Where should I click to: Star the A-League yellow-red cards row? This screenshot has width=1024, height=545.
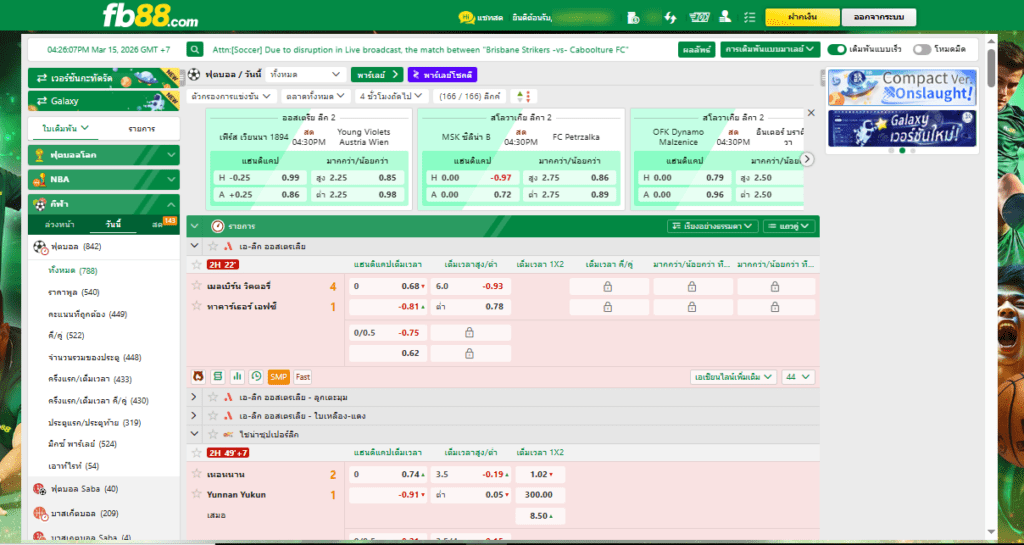(x=213, y=416)
